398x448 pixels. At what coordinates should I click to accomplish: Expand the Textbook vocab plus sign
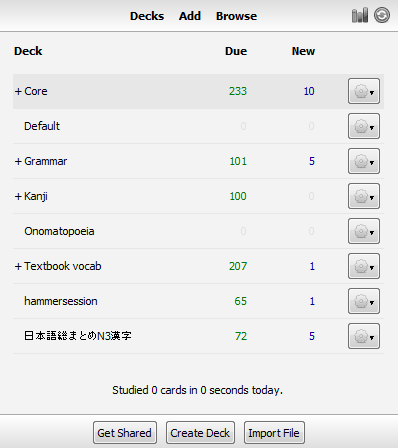click(x=18, y=266)
